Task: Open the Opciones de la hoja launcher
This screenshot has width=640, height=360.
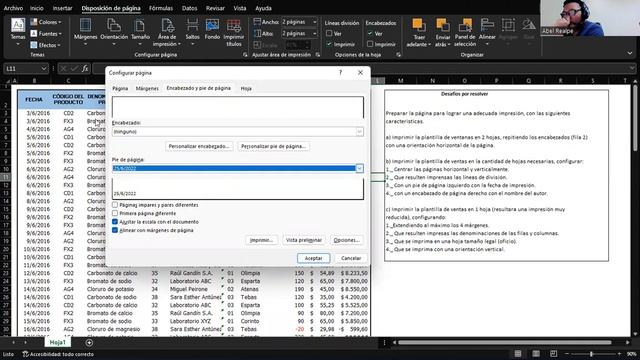Action: point(398,55)
